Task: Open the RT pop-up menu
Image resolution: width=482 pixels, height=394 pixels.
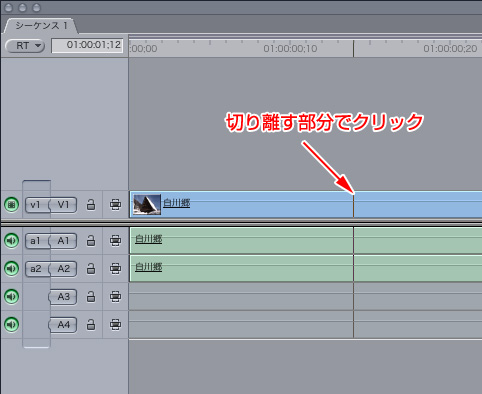Action: (x=25, y=46)
